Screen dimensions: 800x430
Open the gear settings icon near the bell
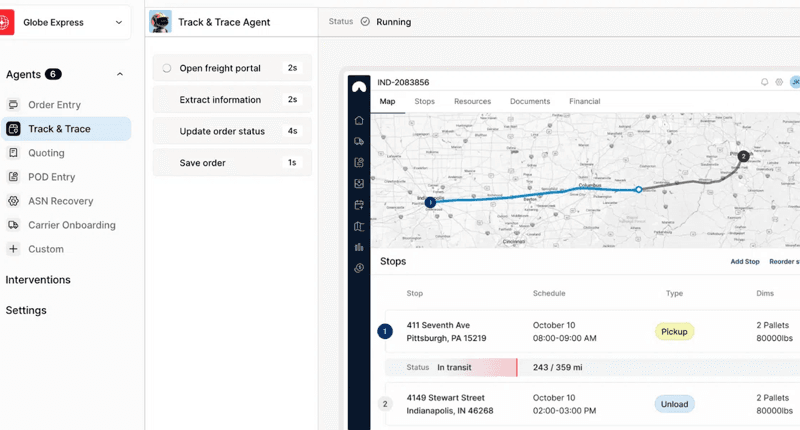point(779,82)
